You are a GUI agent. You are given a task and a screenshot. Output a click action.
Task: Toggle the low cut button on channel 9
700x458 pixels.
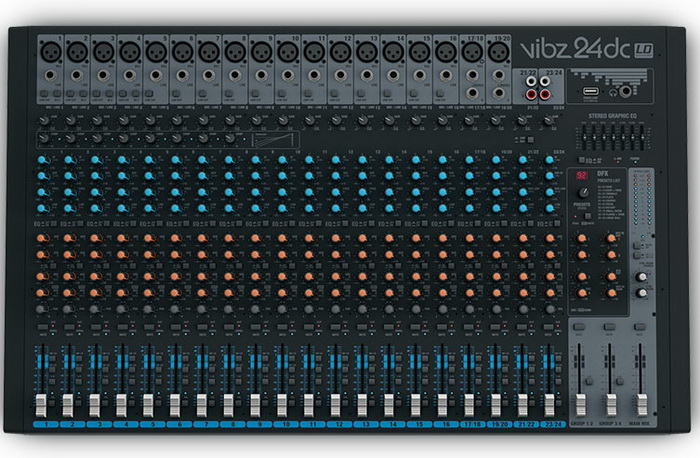pos(255,94)
